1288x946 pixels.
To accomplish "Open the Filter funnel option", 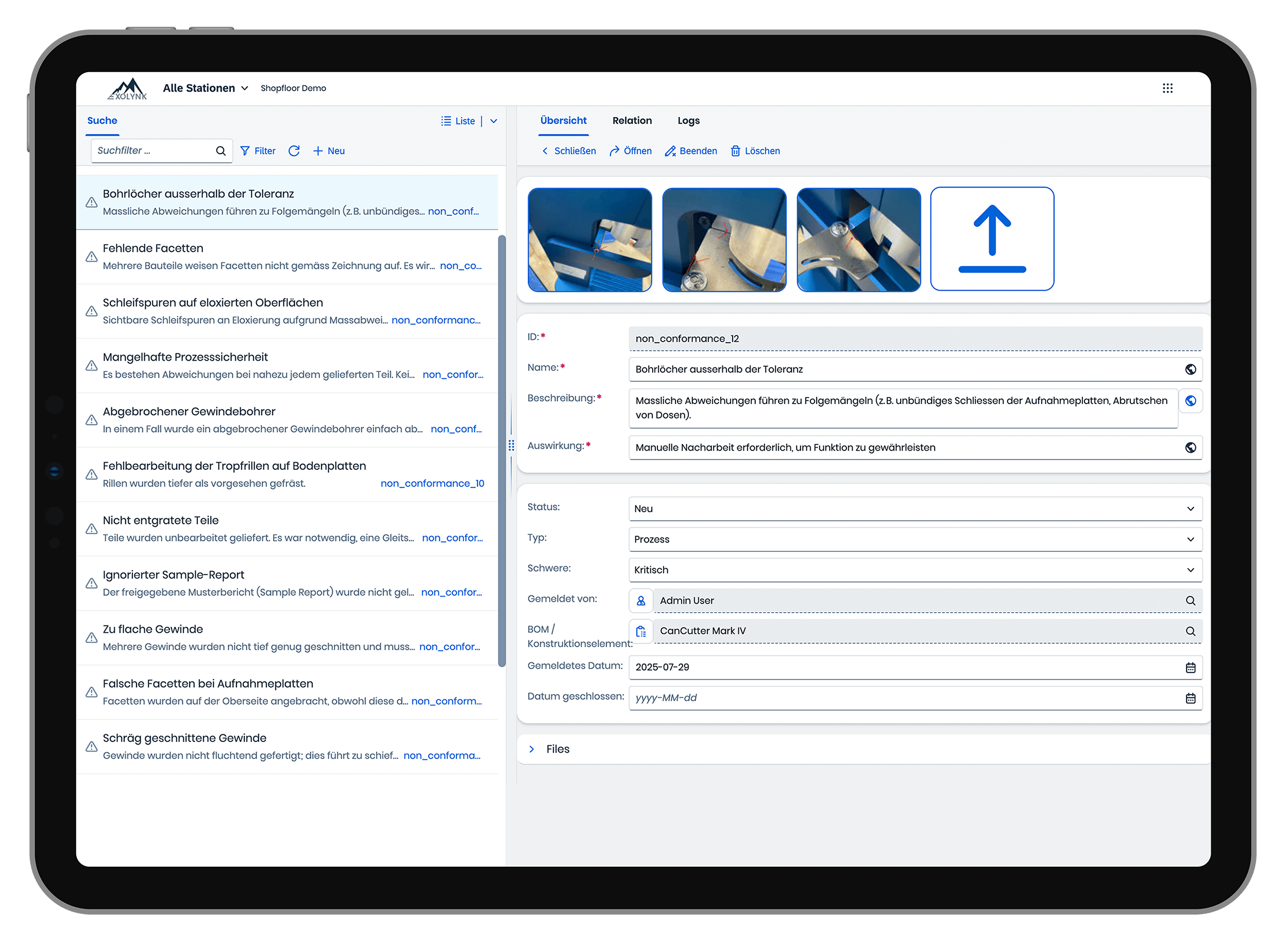I will click(258, 151).
